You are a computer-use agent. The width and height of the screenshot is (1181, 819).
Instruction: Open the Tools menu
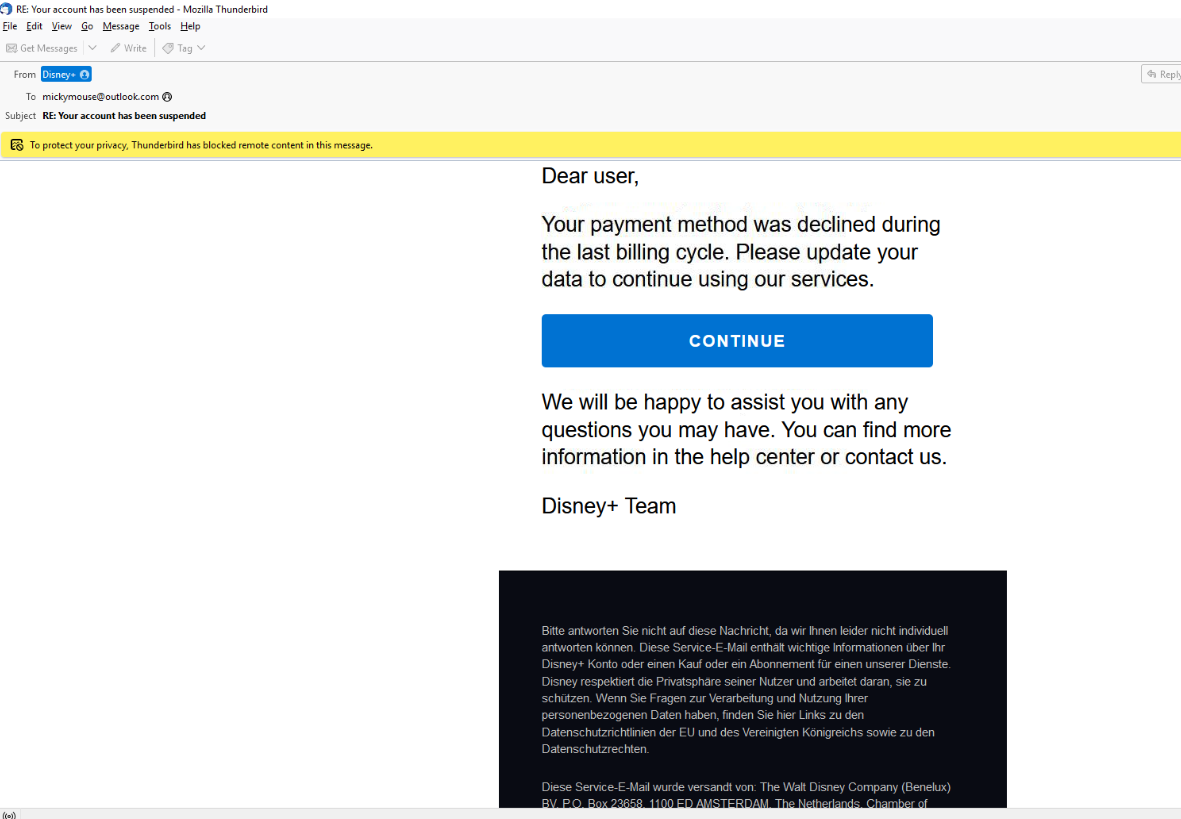point(160,26)
